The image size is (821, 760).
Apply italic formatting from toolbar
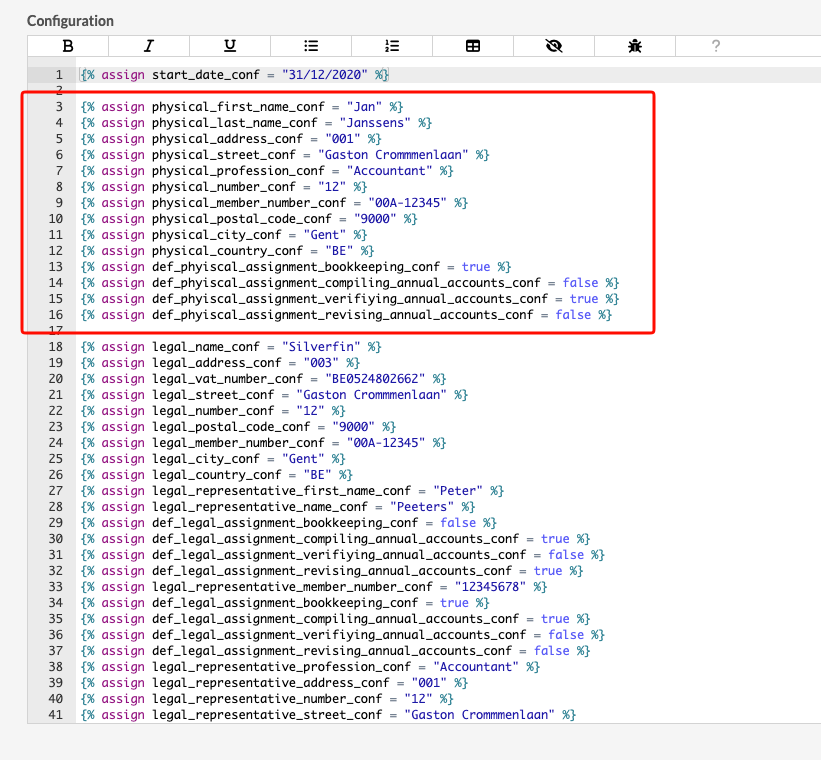[x=149, y=46]
